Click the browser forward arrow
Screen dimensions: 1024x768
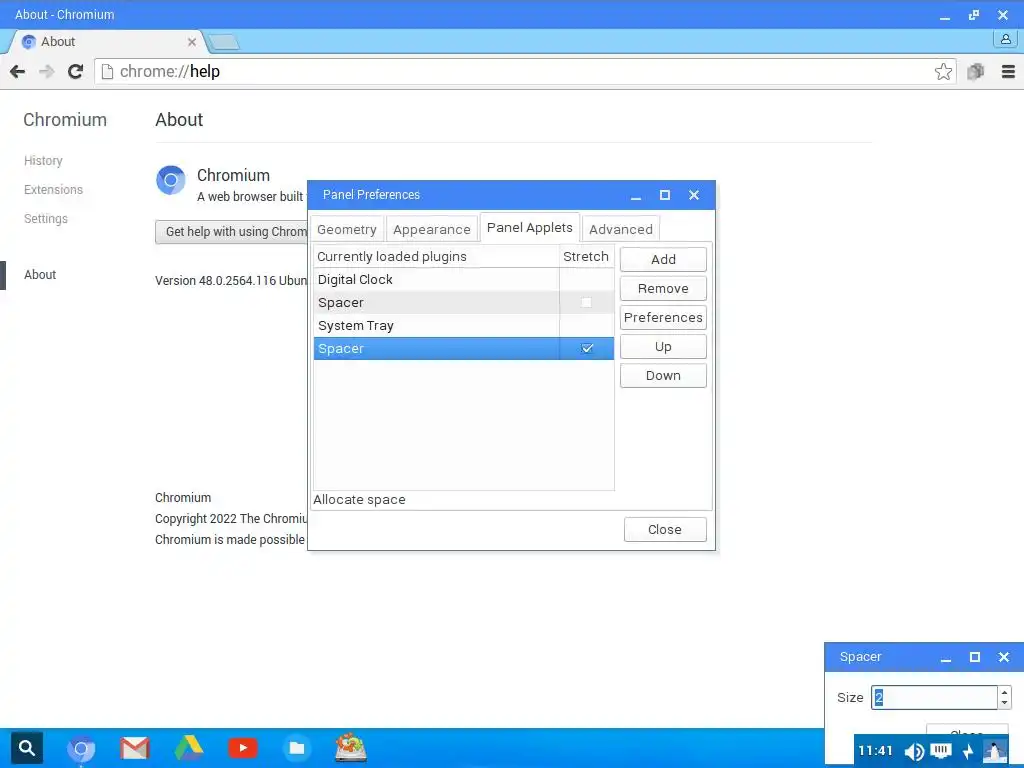[x=46, y=71]
